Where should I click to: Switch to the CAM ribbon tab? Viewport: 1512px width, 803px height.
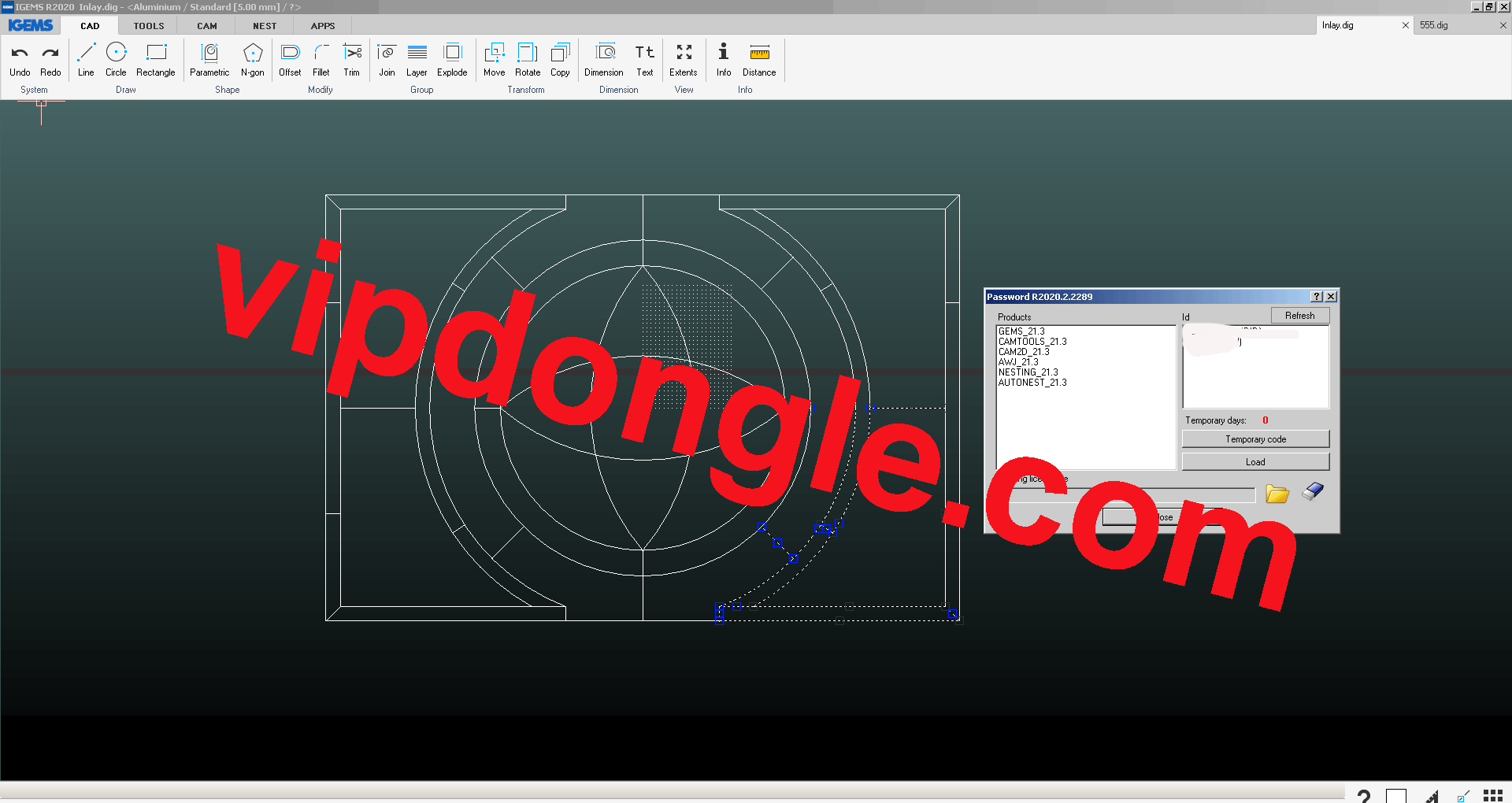pos(207,26)
